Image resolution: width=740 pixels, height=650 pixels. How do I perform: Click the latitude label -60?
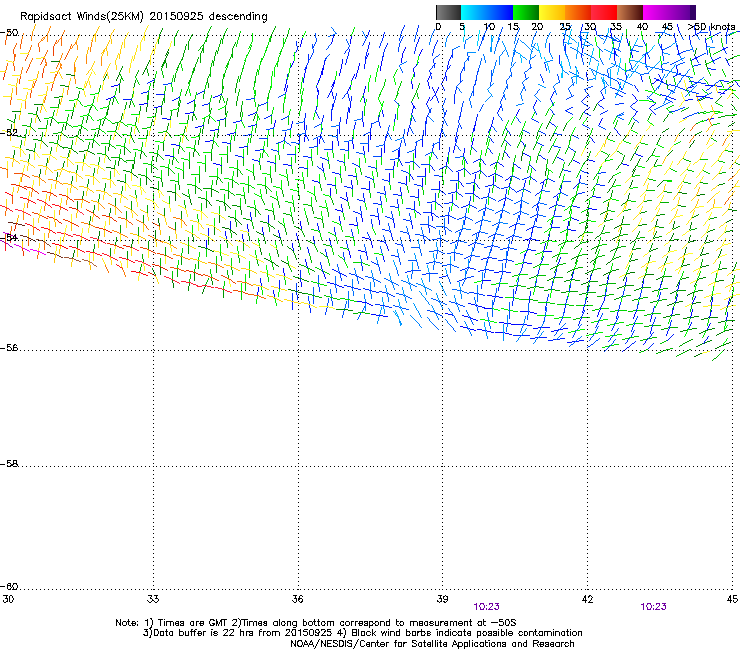(x=9, y=586)
